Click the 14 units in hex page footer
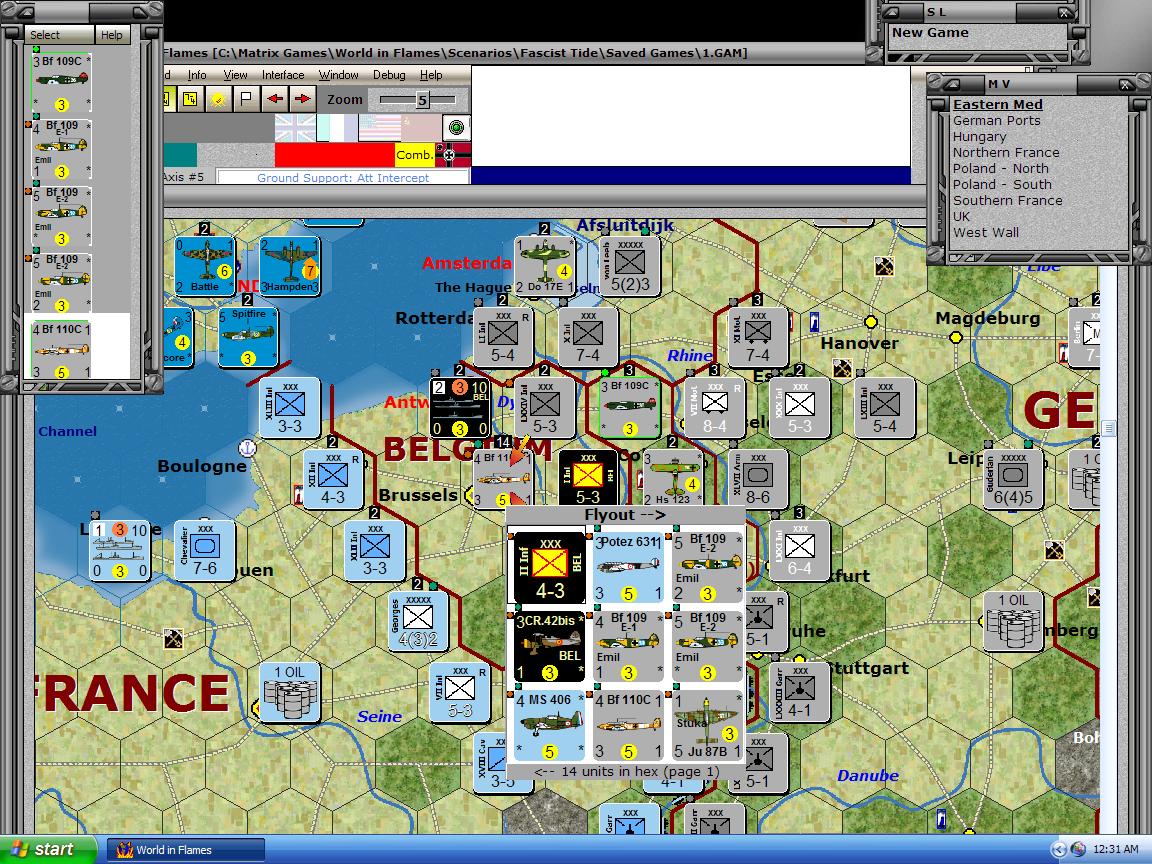1152x864 pixels. tap(625, 771)
